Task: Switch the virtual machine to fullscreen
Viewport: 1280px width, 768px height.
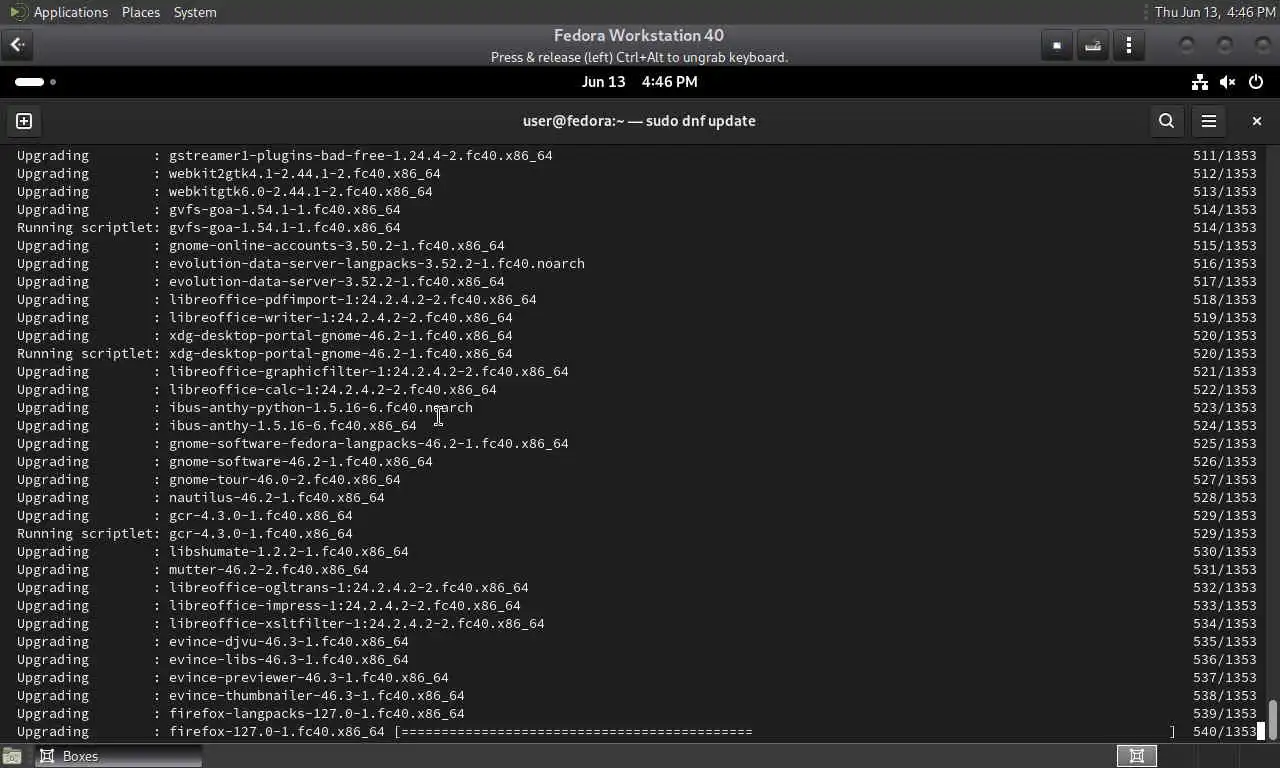Action: (x=1057, y=45)
